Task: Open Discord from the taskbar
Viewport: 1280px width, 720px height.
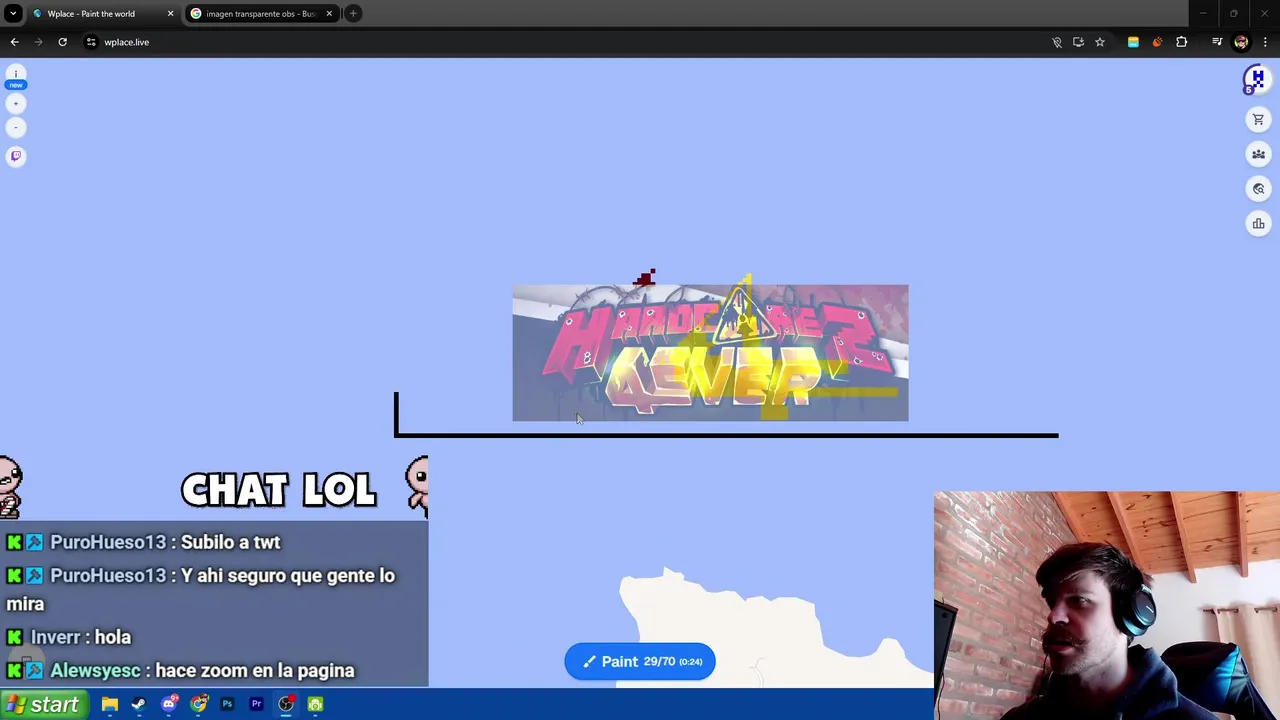Action: [x=169, y=704]
